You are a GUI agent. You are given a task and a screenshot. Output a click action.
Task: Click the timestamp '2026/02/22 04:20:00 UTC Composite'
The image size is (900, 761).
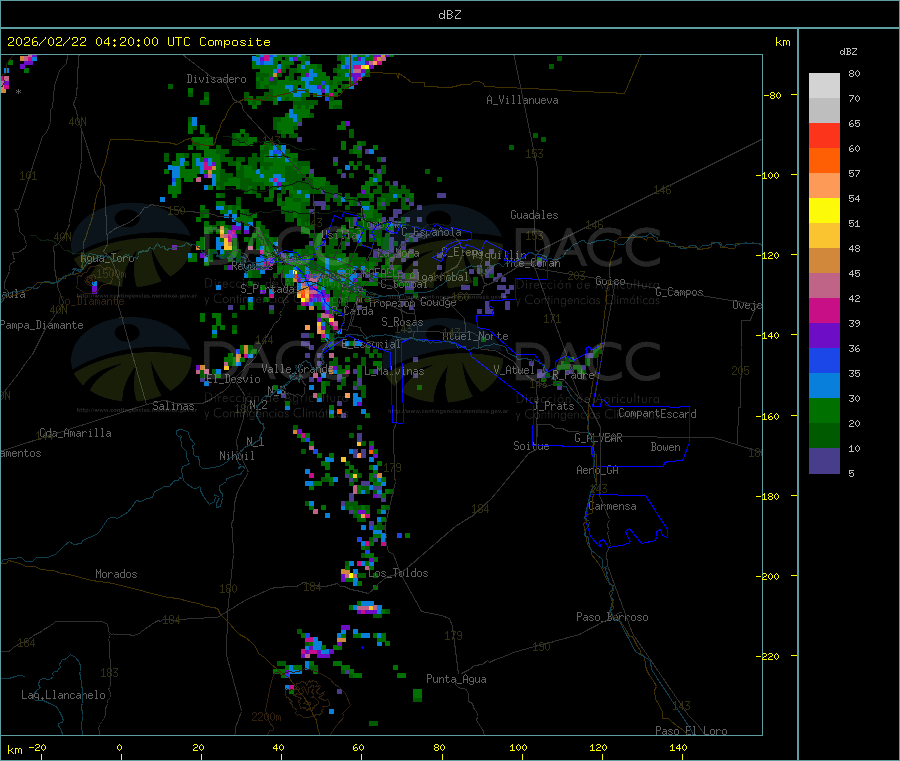(138, 42)
